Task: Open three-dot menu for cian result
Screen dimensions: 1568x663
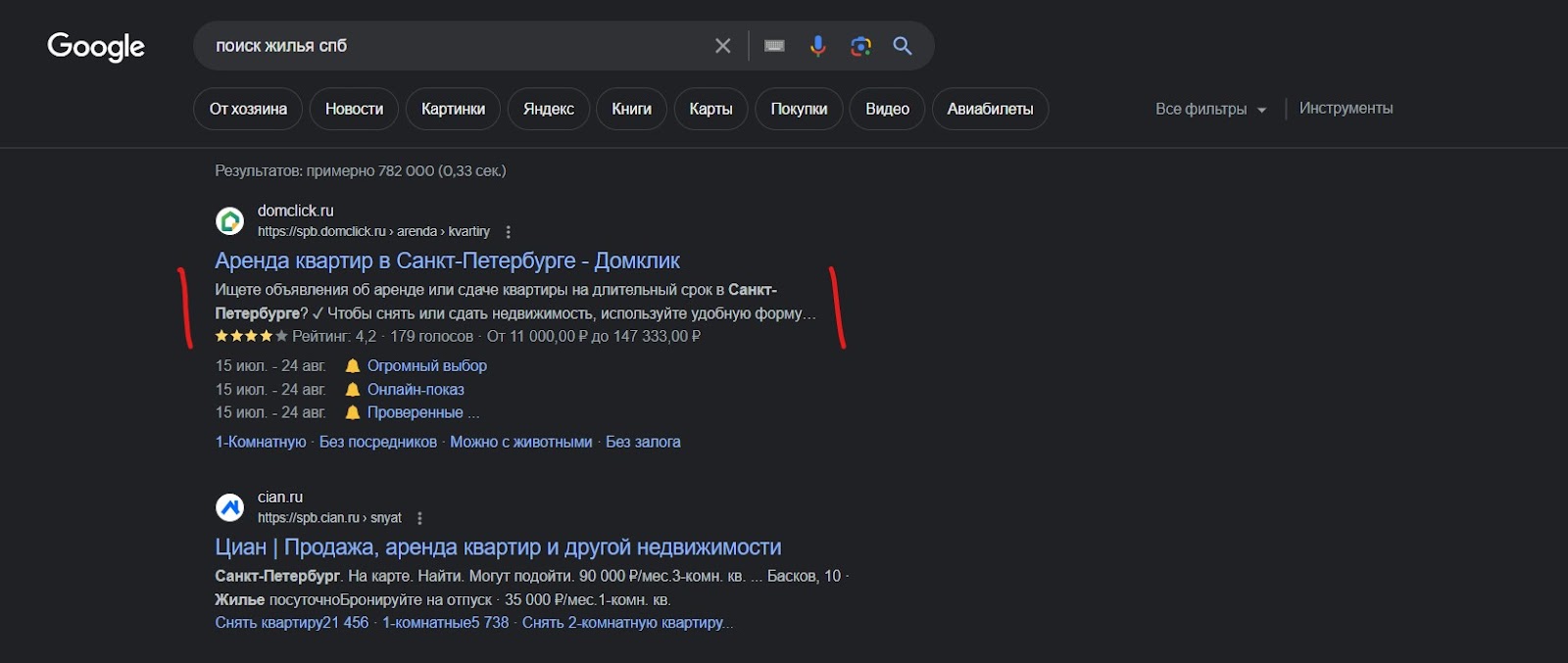Action: [x=419, y=518]
